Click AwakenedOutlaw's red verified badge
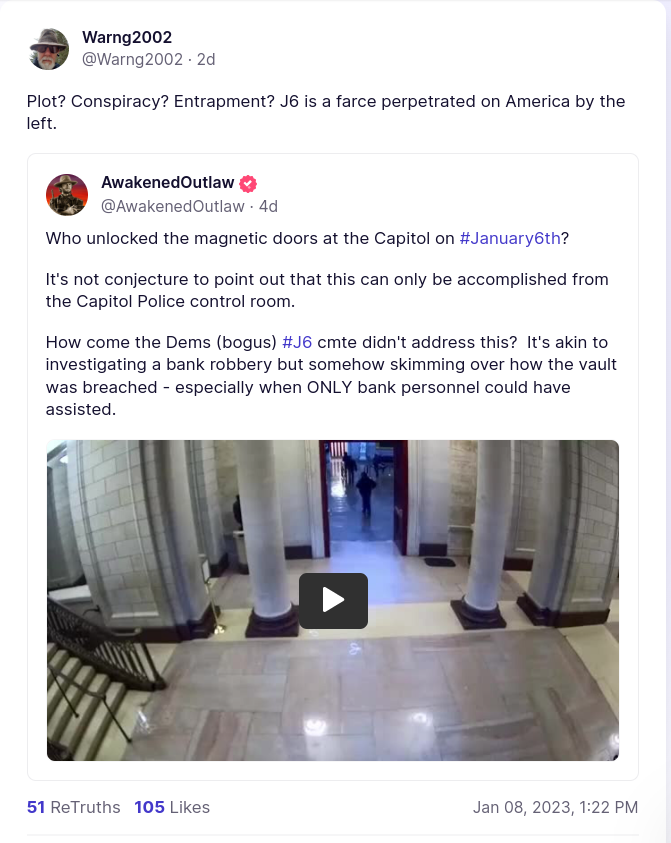 (x=248, y=184)
